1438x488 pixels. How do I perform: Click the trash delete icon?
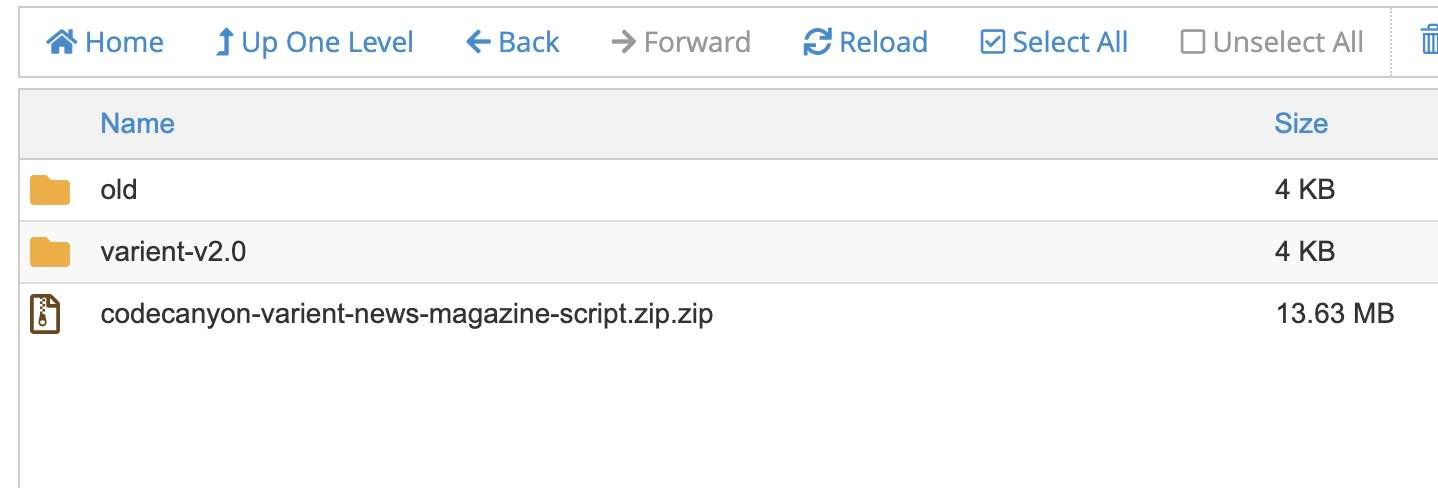tap(1430, 42)
